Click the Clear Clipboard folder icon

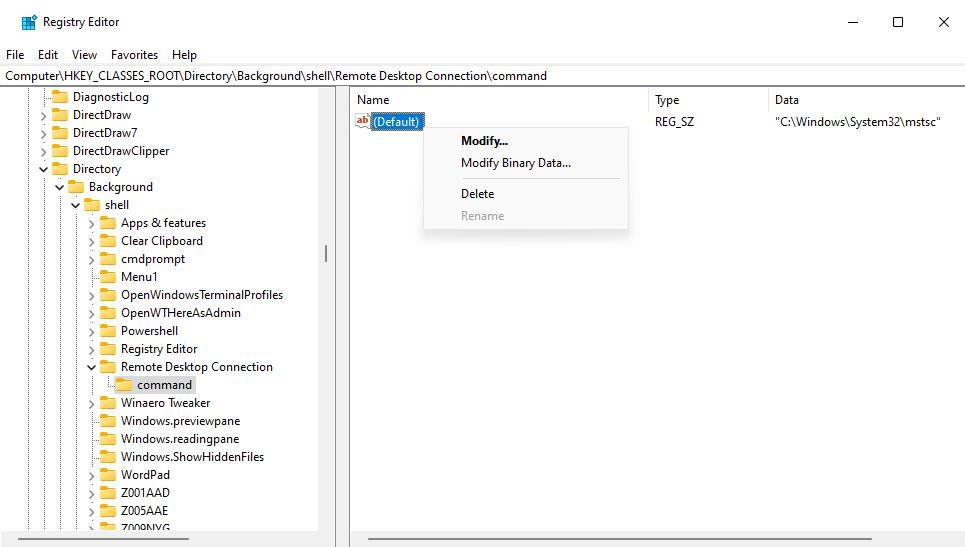click(x=108, y=241)
